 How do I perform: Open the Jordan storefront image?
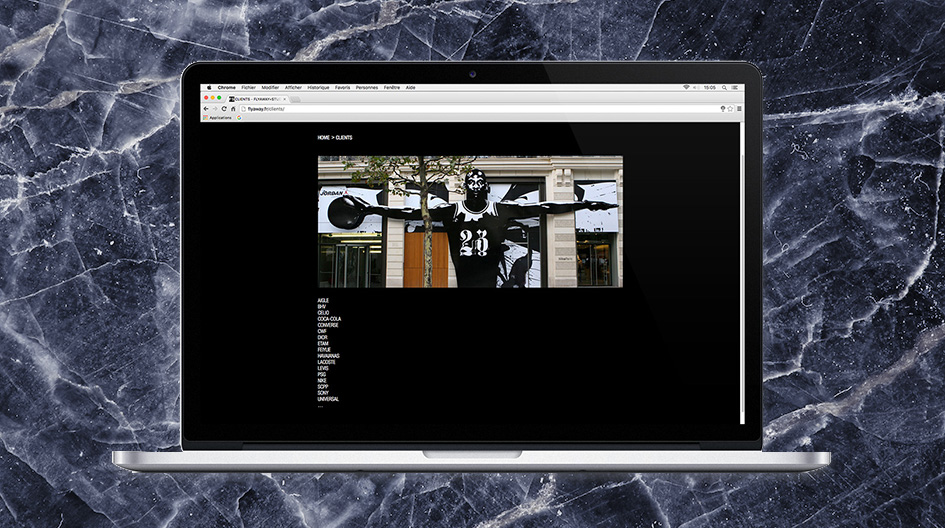470,222
